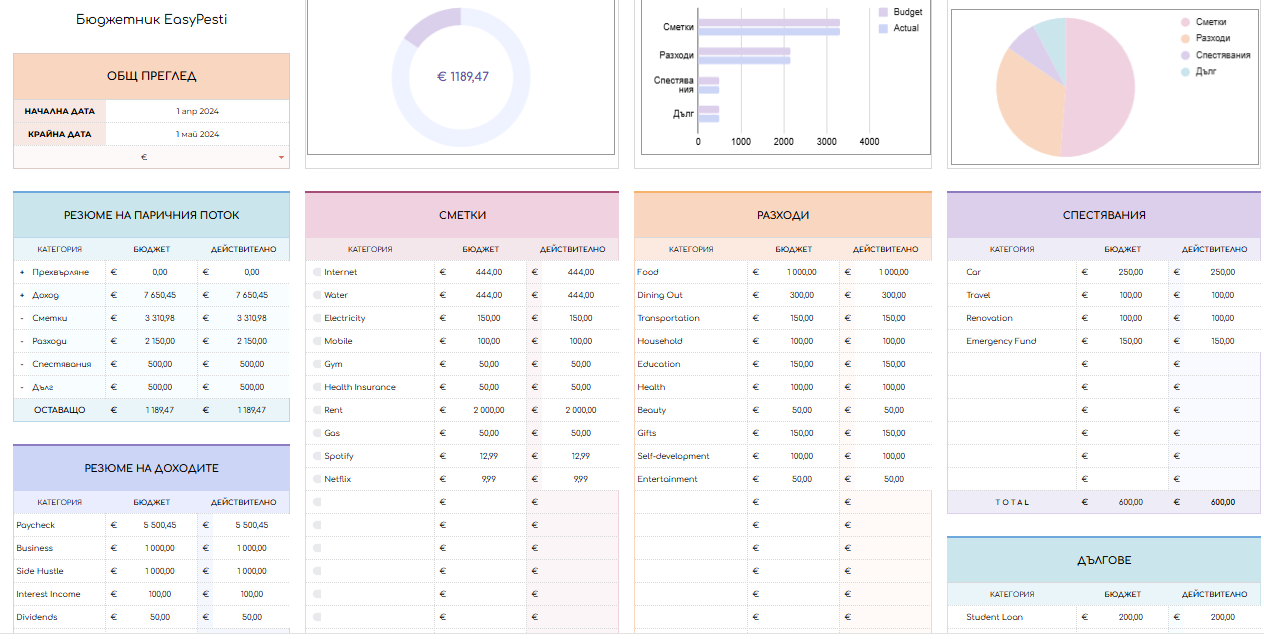1264x639 pixels.
Task: Edit the Paycheck budget amount cell
Action: click(x=160, y=525)
